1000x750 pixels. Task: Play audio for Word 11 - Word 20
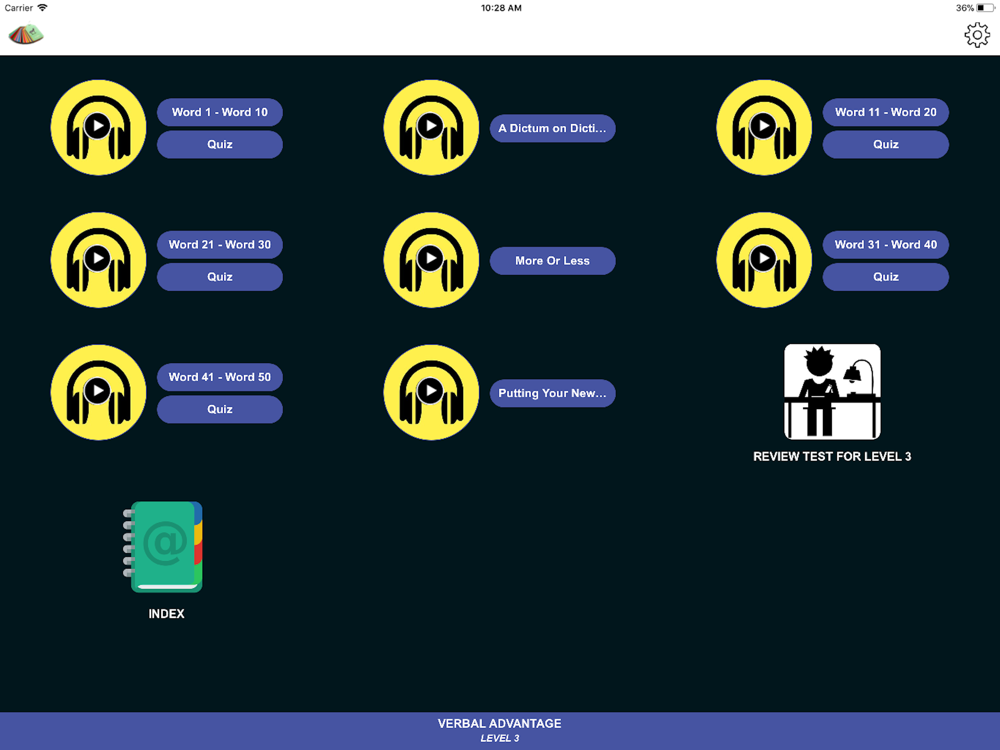click(x=764, y=128)
